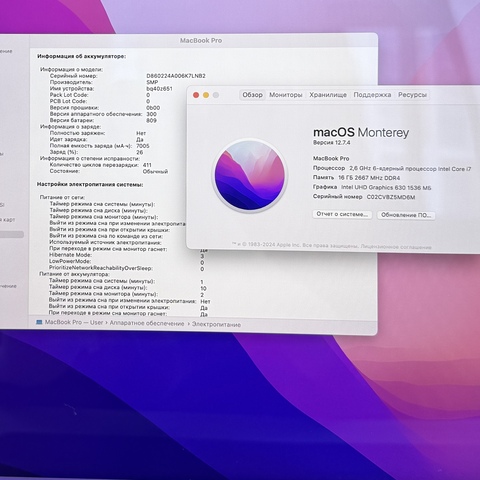This screenshot has width=480, height=480.
Task: Click the Серийный номер C02CVBZ5MD6M text
Action: pyautogui.click(x=364, y=197)
